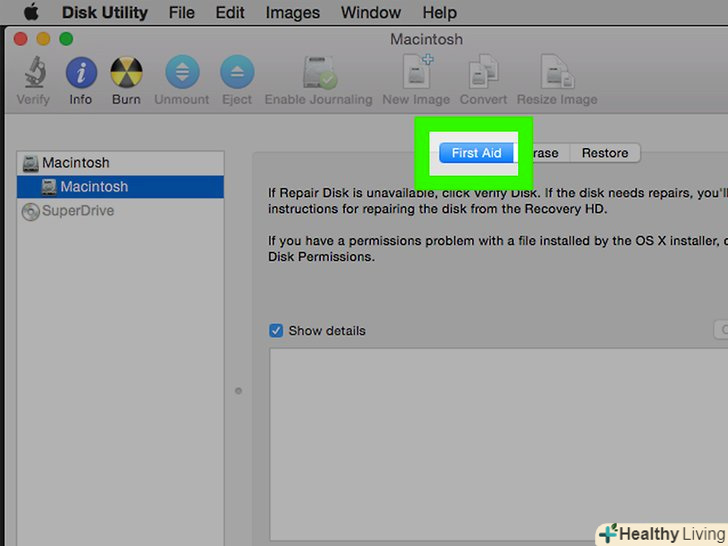Open the Apple menu

(x=31, y=12)
